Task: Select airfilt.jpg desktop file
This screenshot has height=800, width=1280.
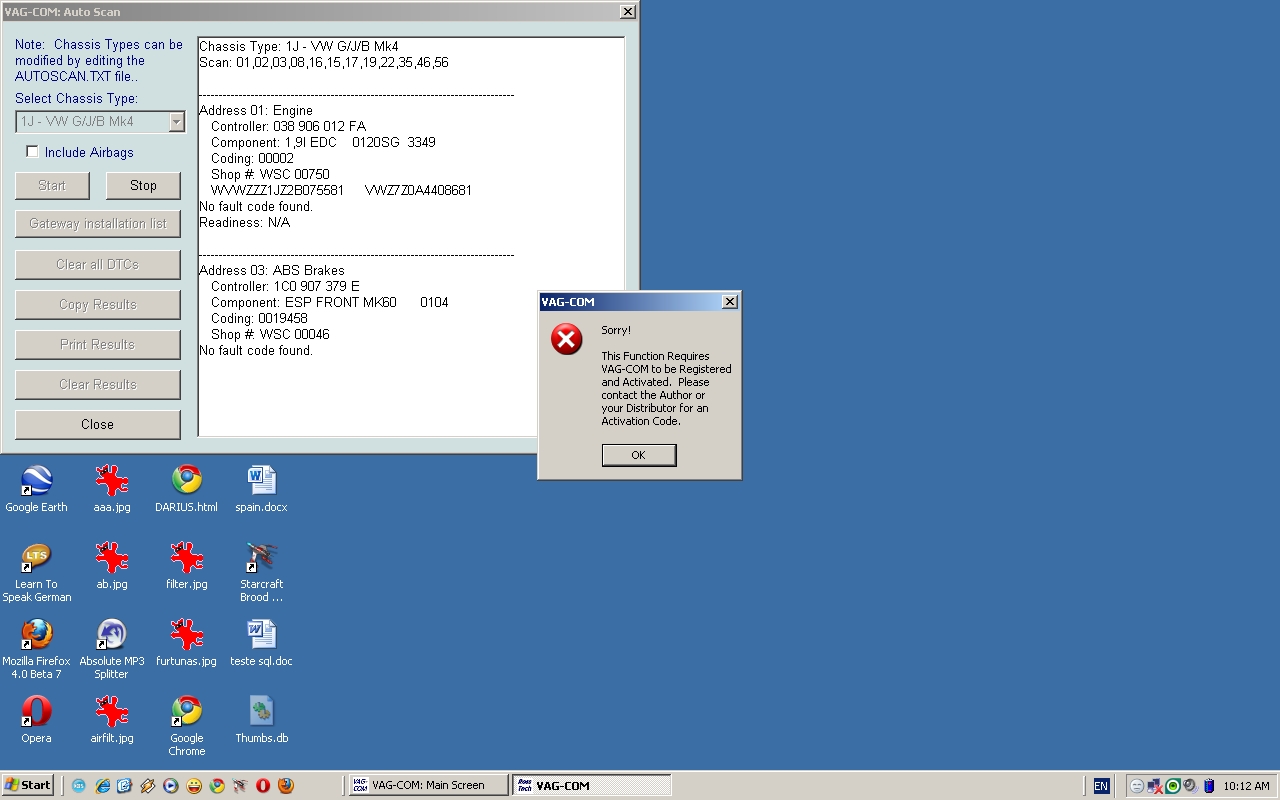Action: 112,720
